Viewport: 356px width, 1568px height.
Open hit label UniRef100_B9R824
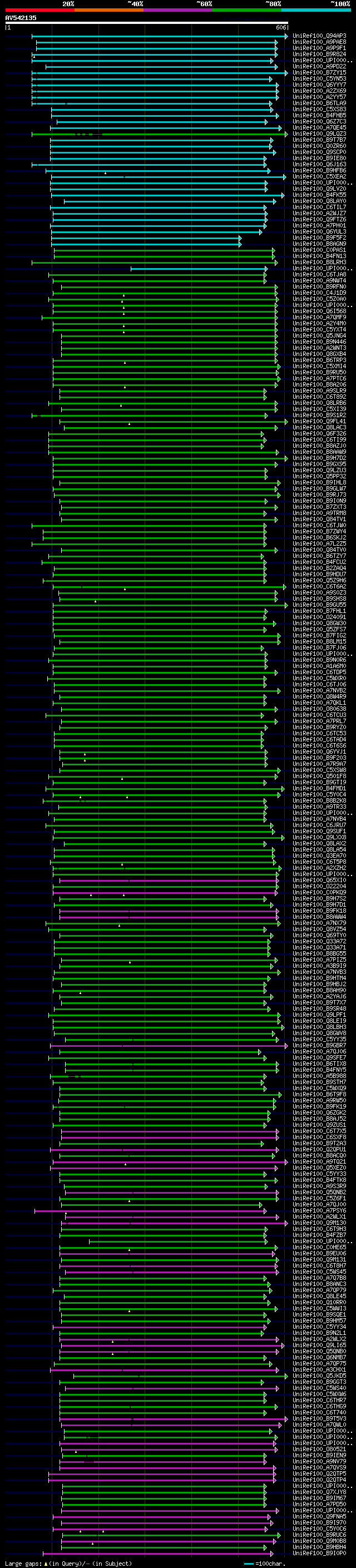tap(319, 54)
